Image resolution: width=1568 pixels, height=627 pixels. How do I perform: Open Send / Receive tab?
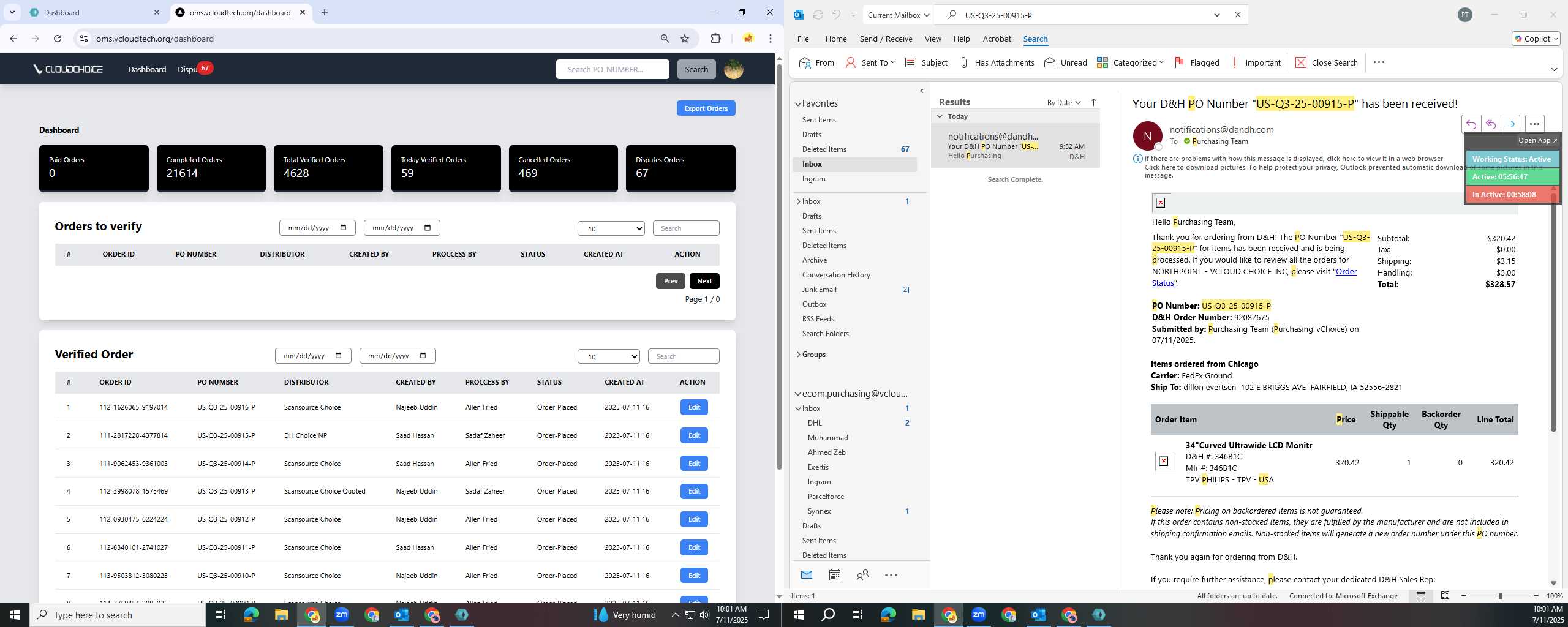point(886,39)
